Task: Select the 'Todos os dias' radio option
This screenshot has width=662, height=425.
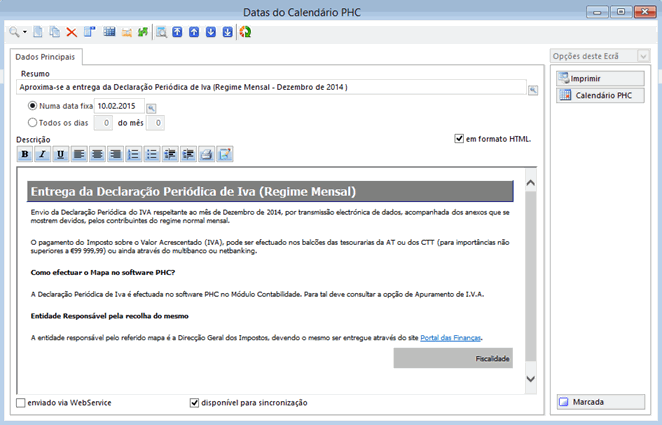Action: coord(34,123)
